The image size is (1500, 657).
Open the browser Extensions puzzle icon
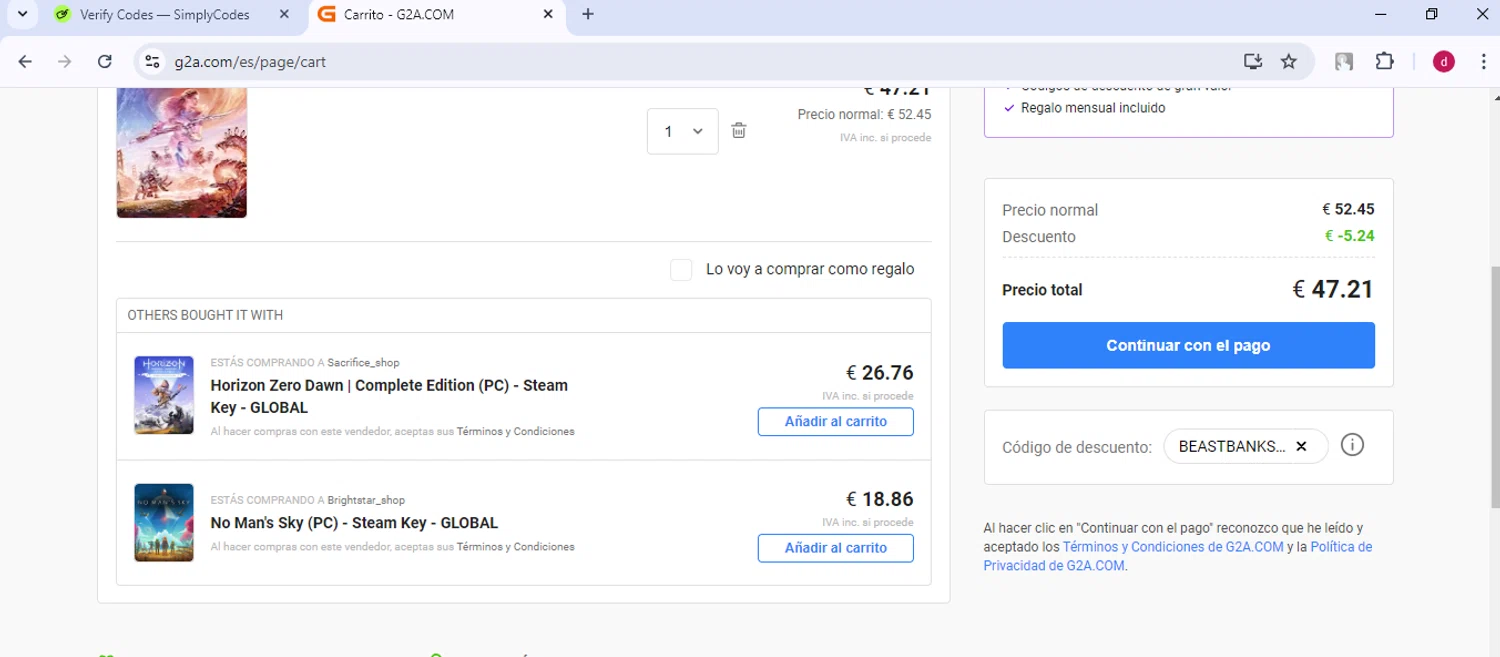click(x=1384, y=62)
